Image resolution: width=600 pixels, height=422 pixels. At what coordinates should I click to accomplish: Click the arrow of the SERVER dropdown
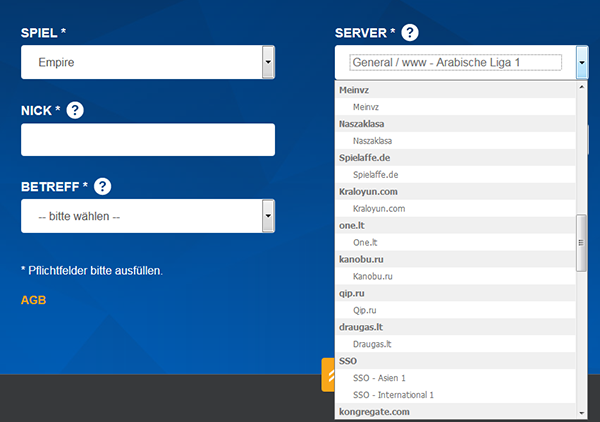tap(582, 62)
